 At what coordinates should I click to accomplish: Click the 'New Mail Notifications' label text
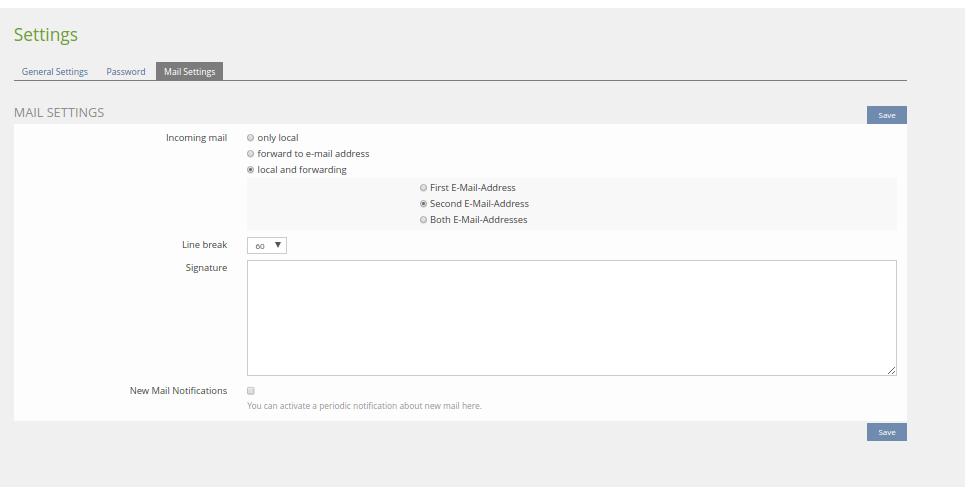tap(178, 391)
